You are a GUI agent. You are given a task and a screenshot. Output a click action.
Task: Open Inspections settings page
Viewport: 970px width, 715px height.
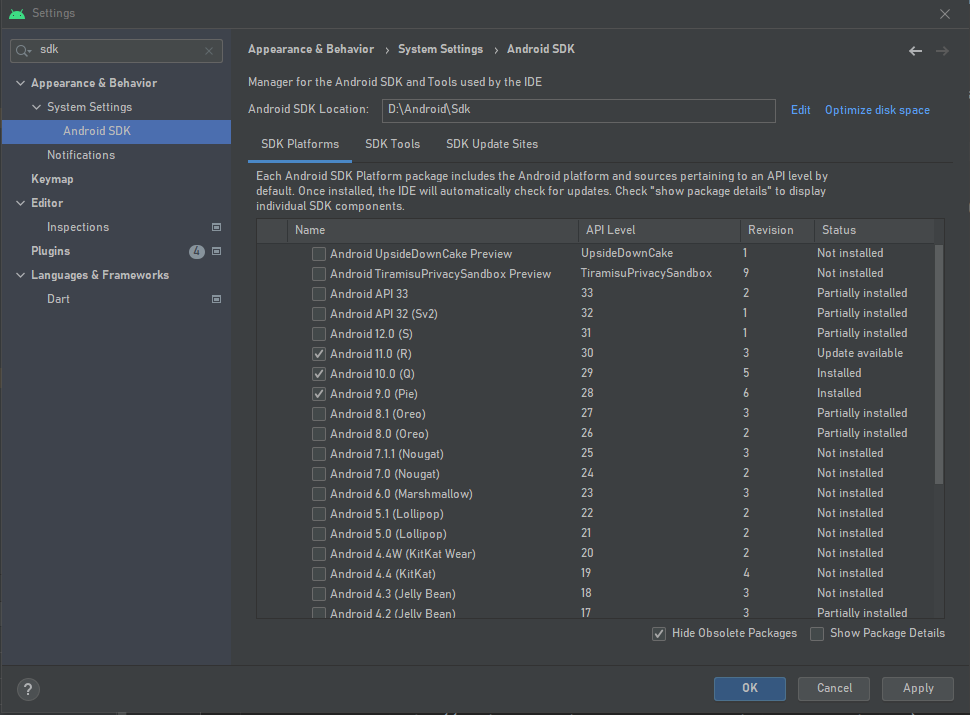pos(78,227)
